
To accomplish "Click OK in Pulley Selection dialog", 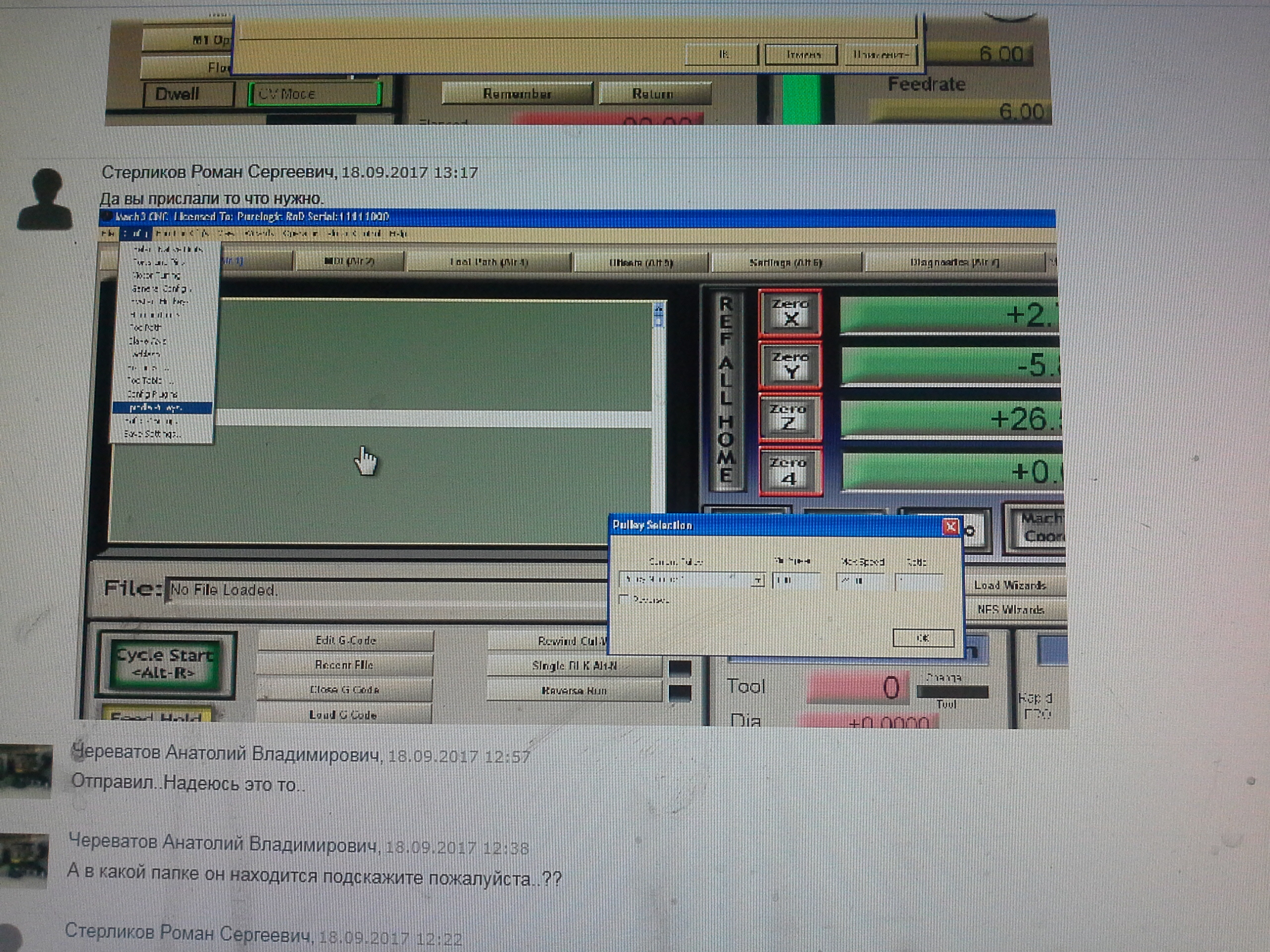I will (923, 638).
